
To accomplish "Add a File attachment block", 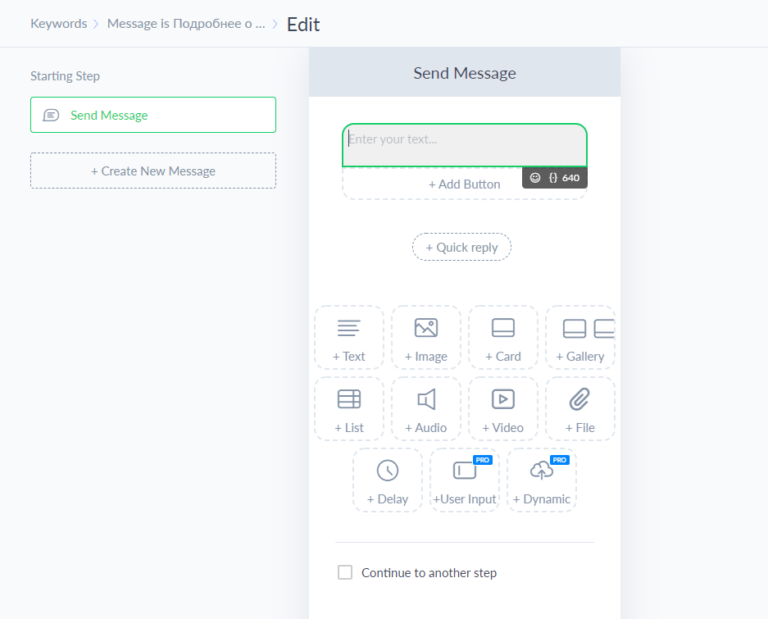I will coord(580,409).
